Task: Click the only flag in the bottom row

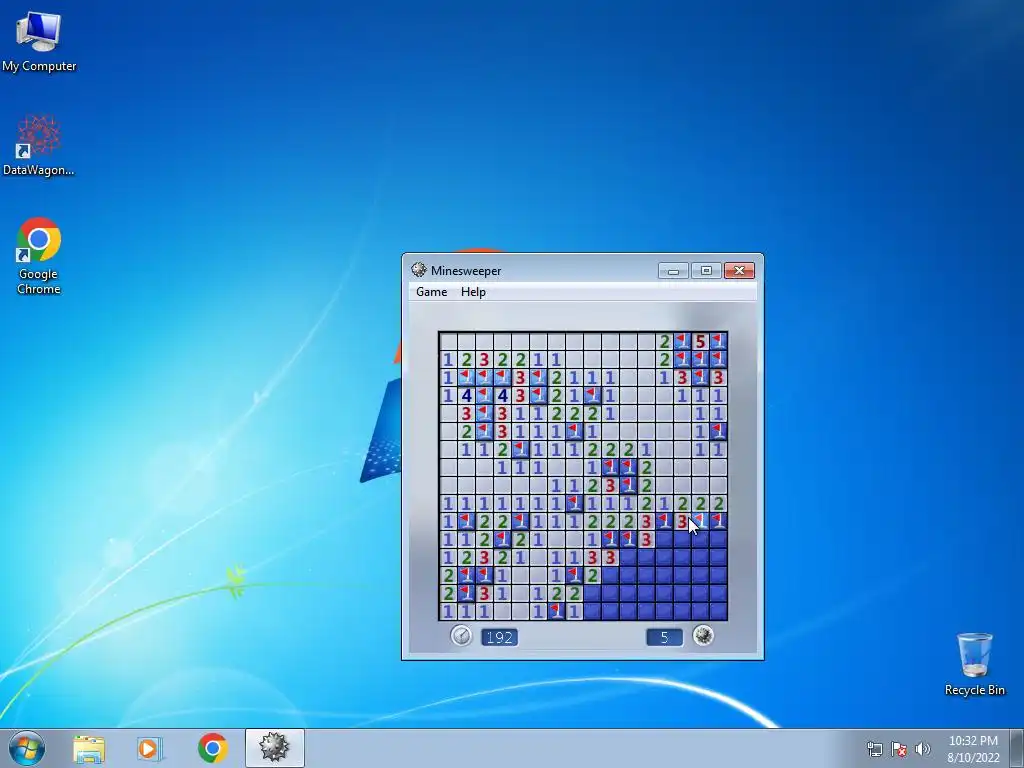Action: pos(556,611)
